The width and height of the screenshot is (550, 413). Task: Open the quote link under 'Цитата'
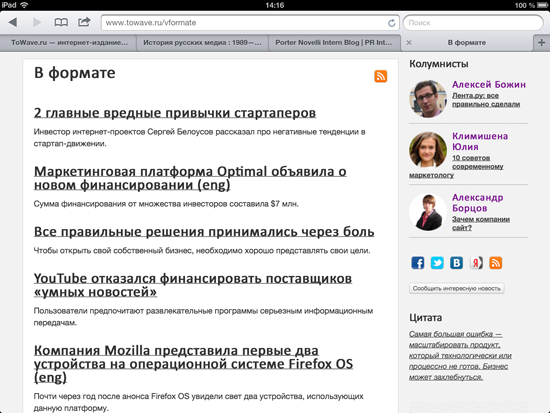tap(460, 355)
